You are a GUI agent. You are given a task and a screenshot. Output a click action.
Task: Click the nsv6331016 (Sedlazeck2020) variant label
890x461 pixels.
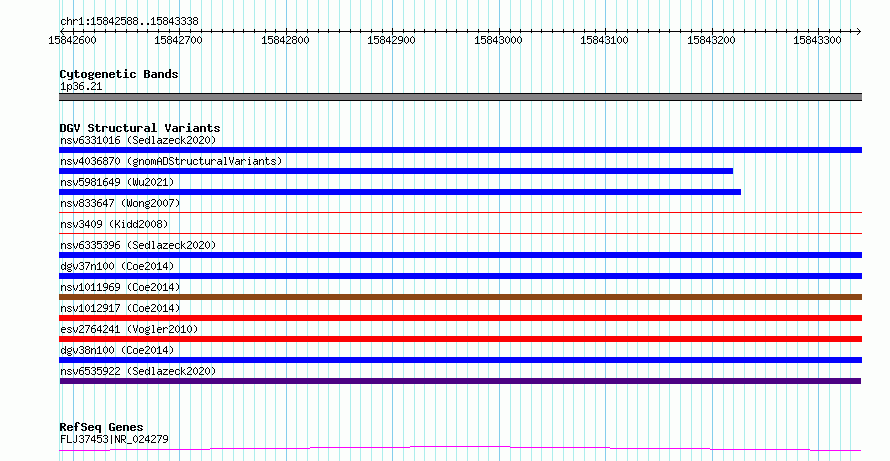(138, 140)
